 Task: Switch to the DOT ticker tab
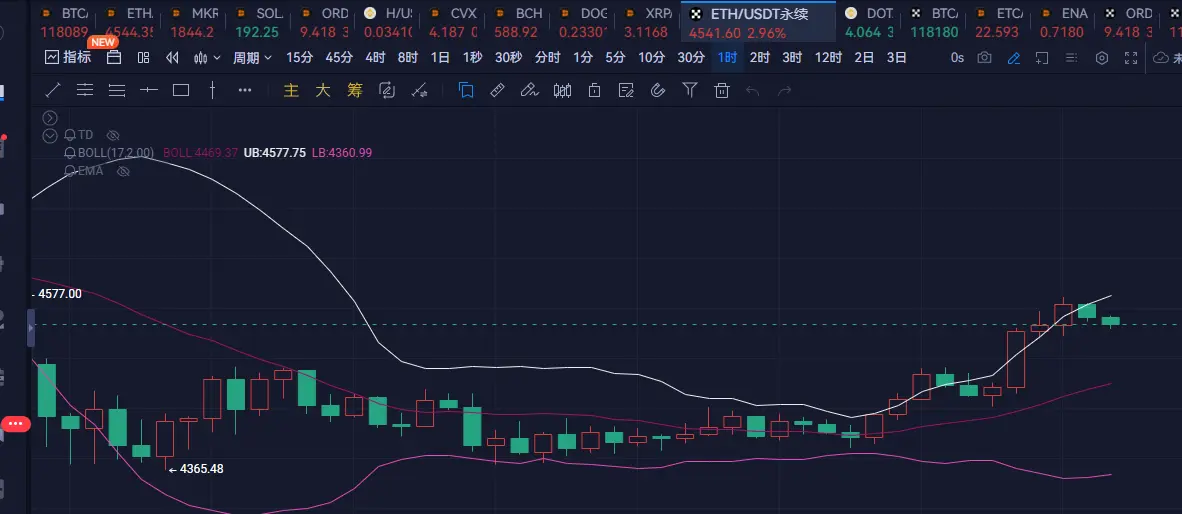[x=869, y=23]
